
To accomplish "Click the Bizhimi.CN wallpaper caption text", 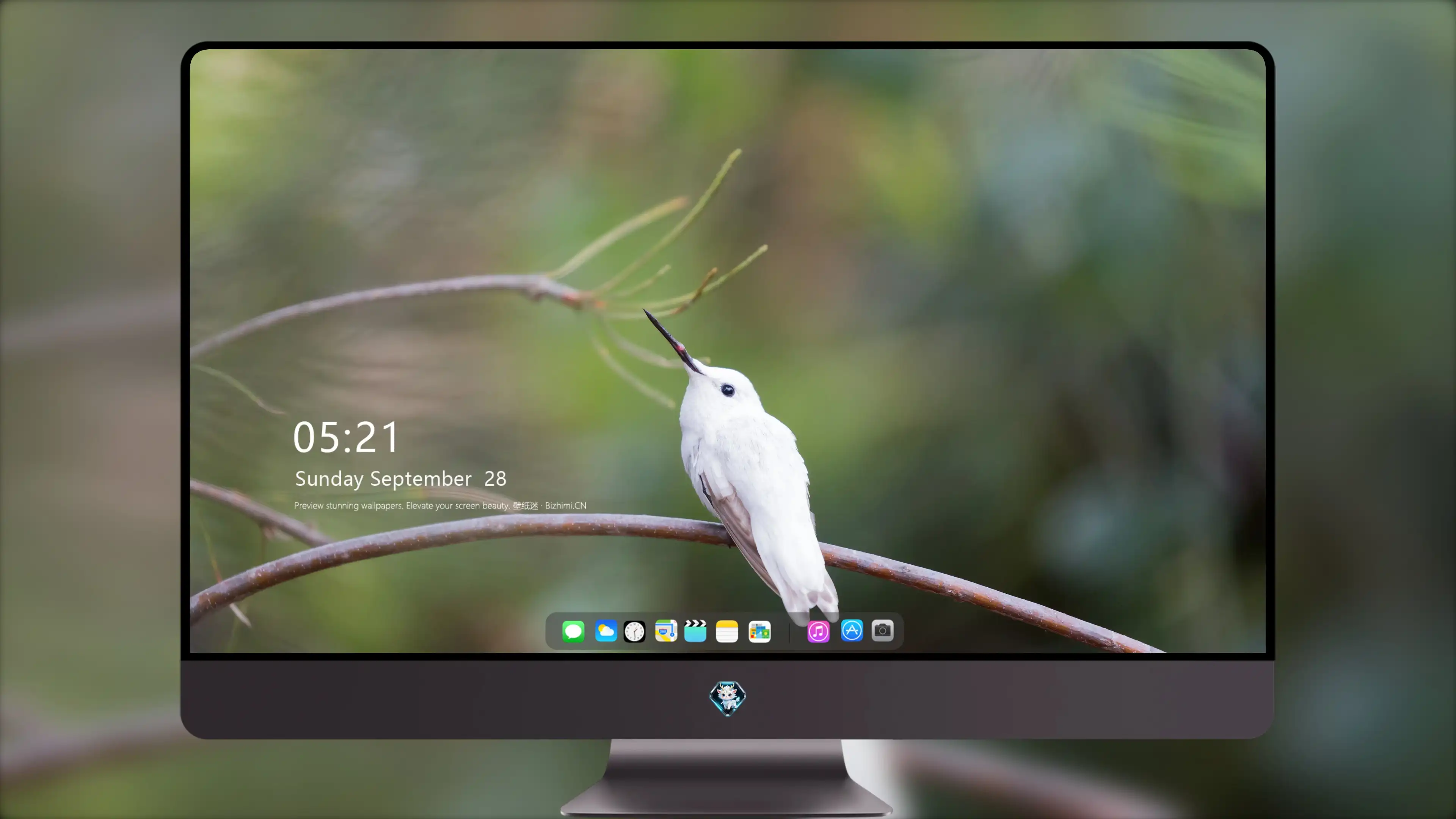I will click(440, 505).
